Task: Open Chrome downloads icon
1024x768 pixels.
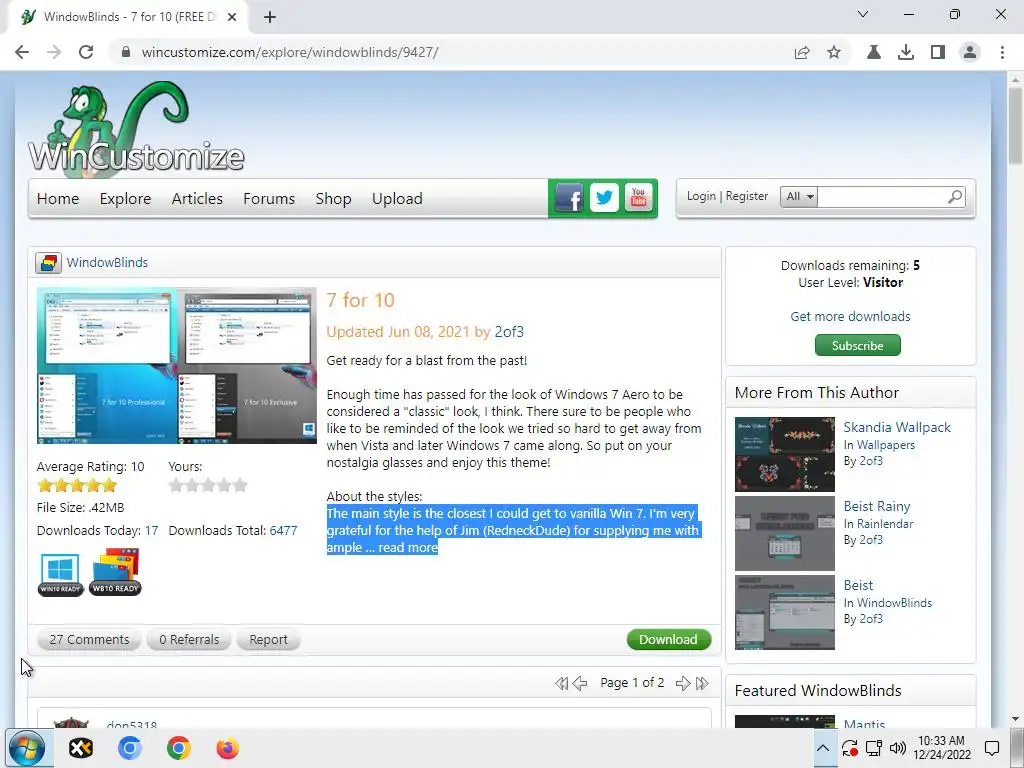Action: click(x=906, y=52)
